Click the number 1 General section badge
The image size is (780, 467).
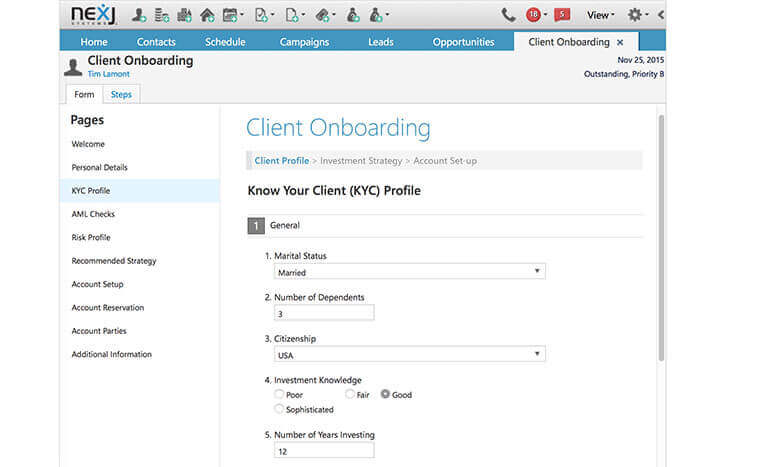[256, 226]
